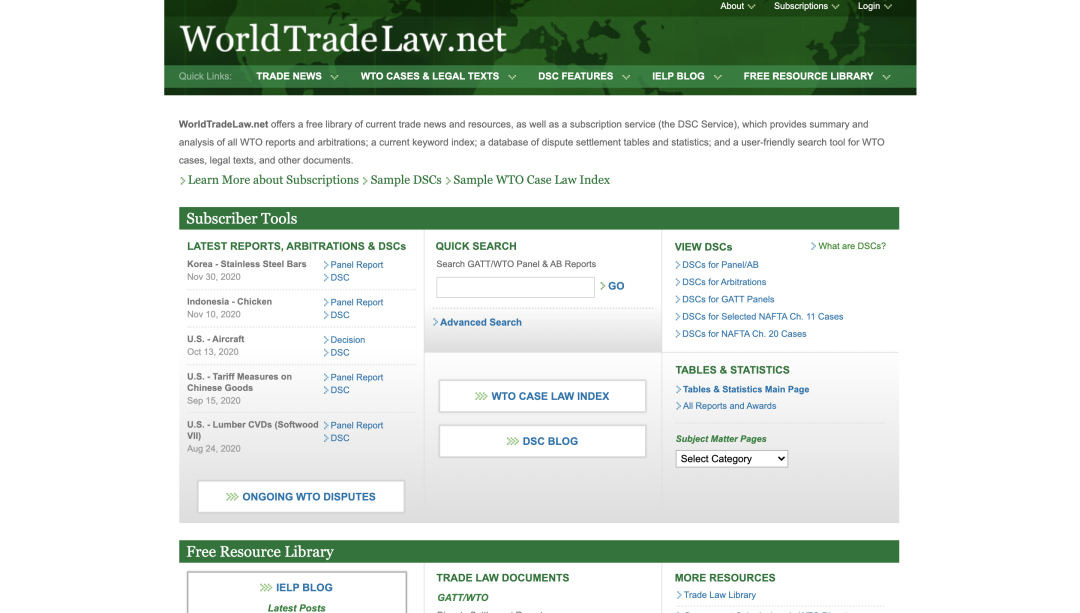Screen dimensions: 1080x613
Task: Expand the IELP BLOG nav menu
Action: click(686, 76)
